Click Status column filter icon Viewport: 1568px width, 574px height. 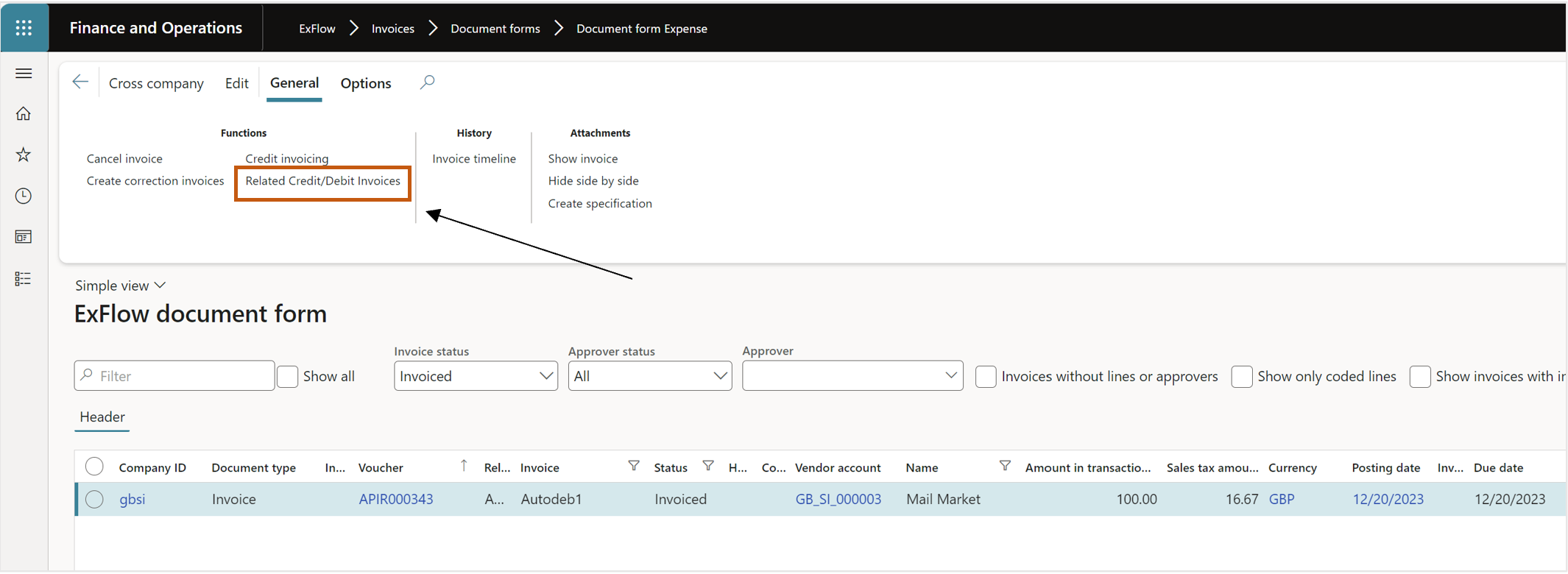708,466
